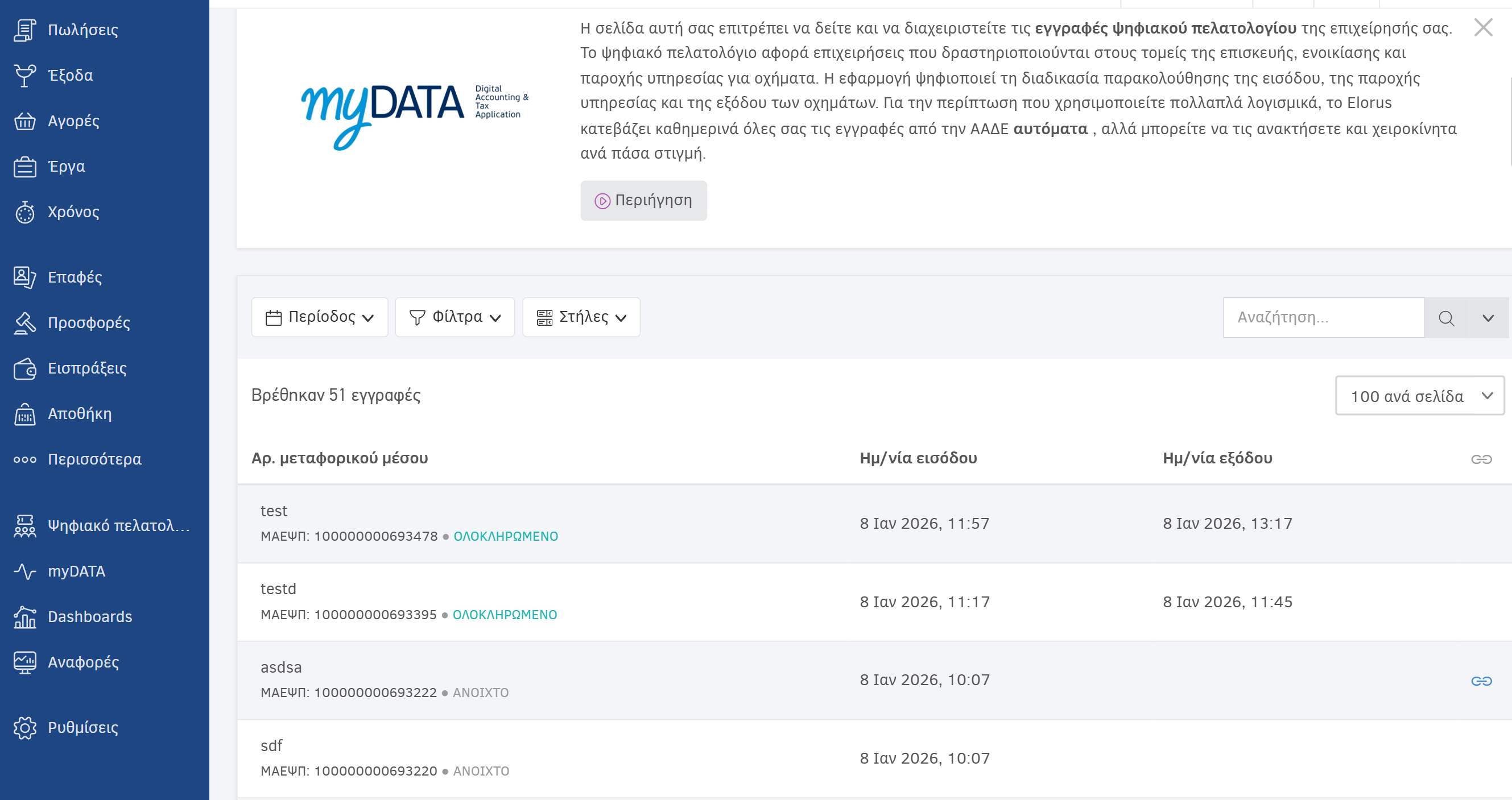
Task: Expand advanced search options chevron
Action: tap(1488, 318)
